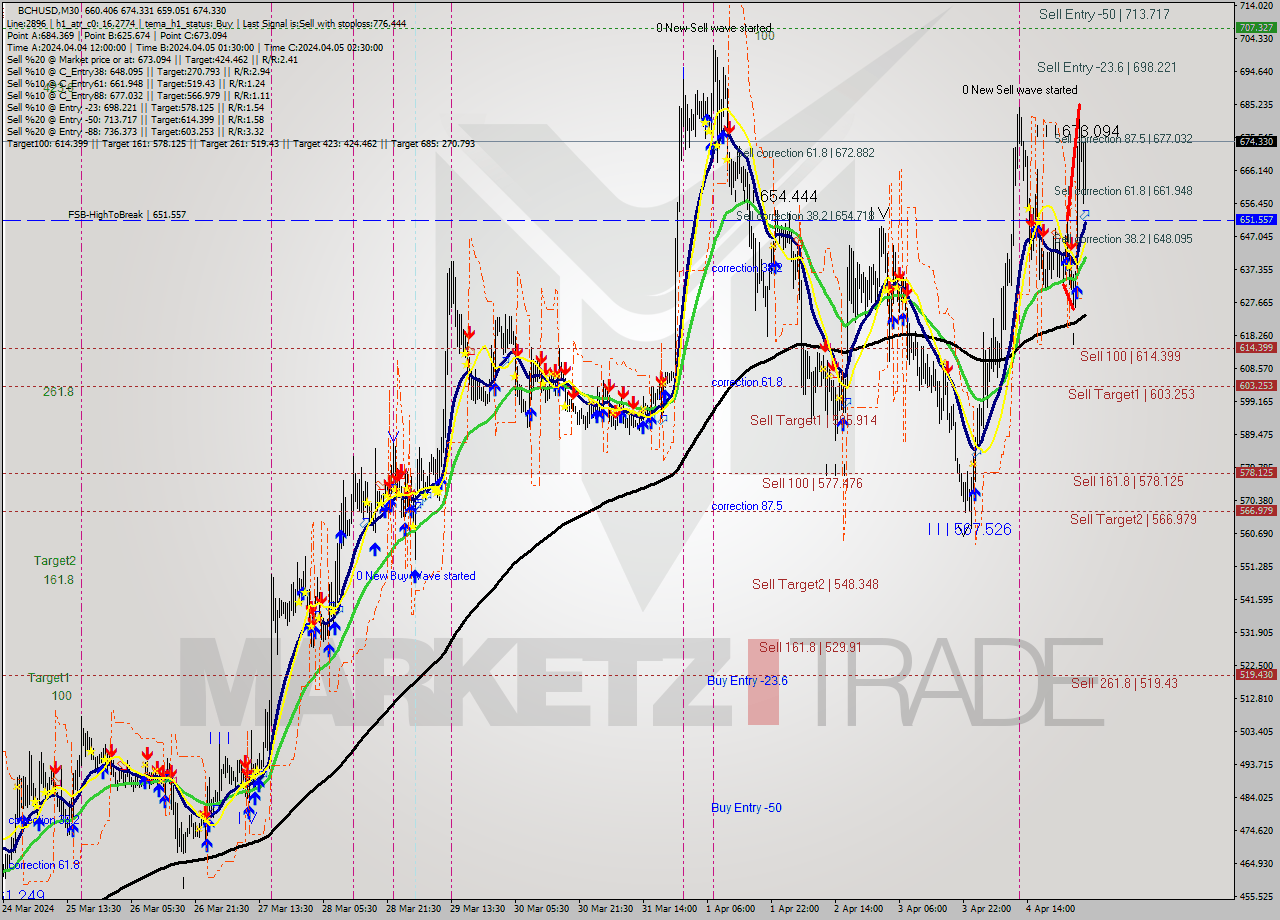Screen dimensions: 1280x920
Task: Click the blue 651.557 price tag on axis
Action: point(1256,219)
